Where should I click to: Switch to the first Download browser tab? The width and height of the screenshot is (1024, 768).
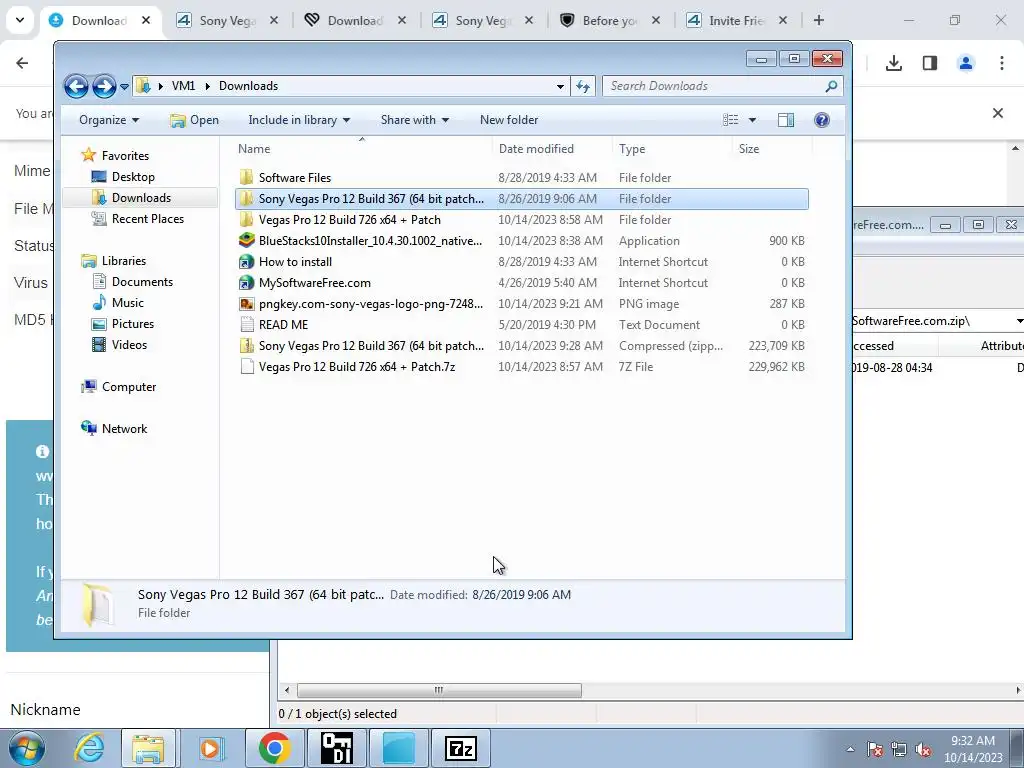pos(99,20)
